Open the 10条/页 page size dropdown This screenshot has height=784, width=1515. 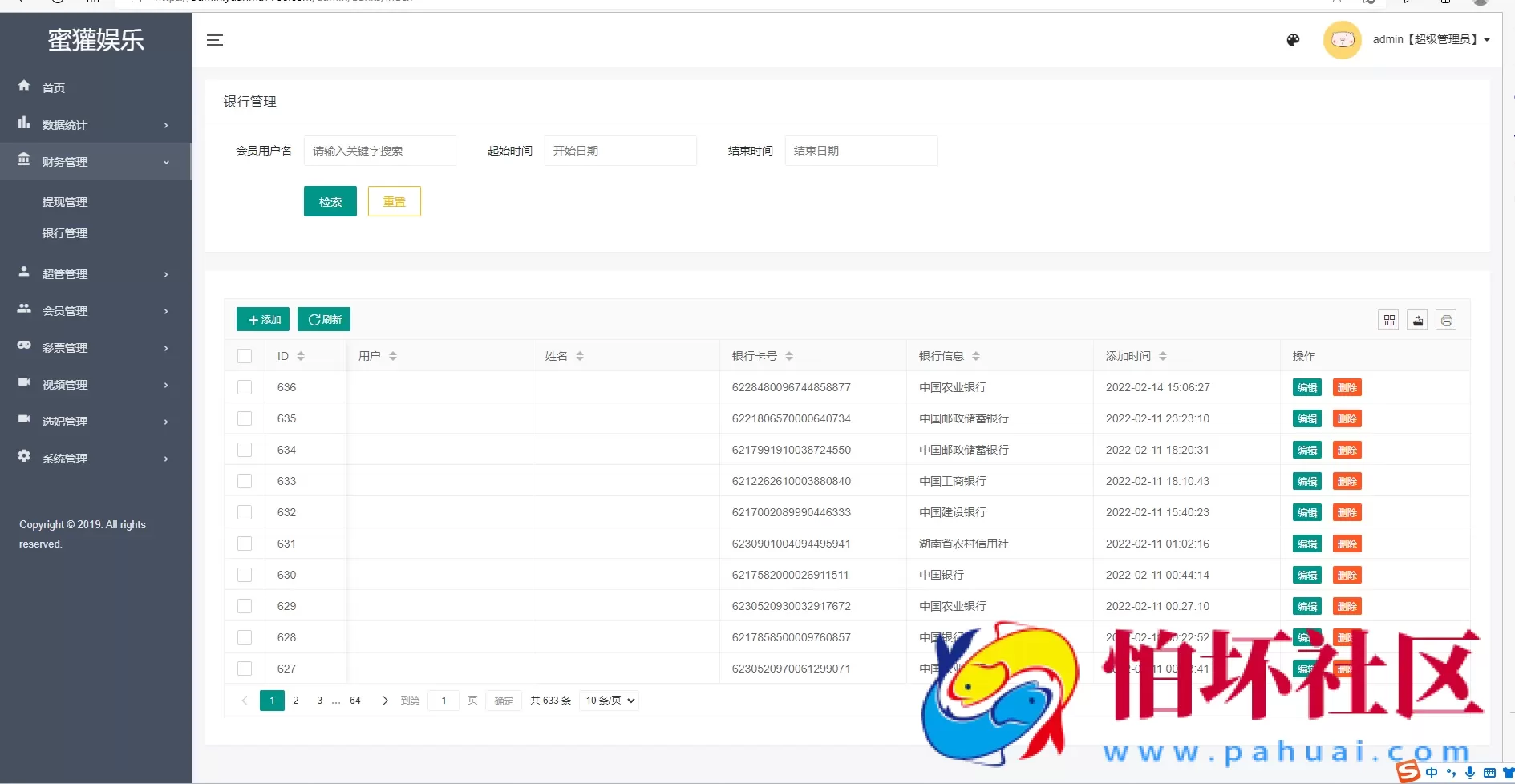608,700
